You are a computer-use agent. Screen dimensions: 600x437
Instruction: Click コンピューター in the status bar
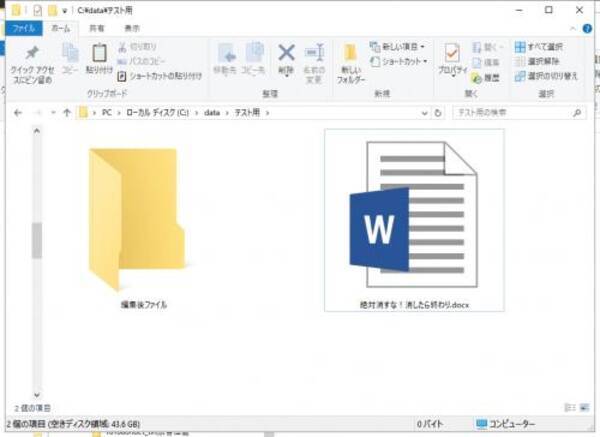(x=505, y=424)
